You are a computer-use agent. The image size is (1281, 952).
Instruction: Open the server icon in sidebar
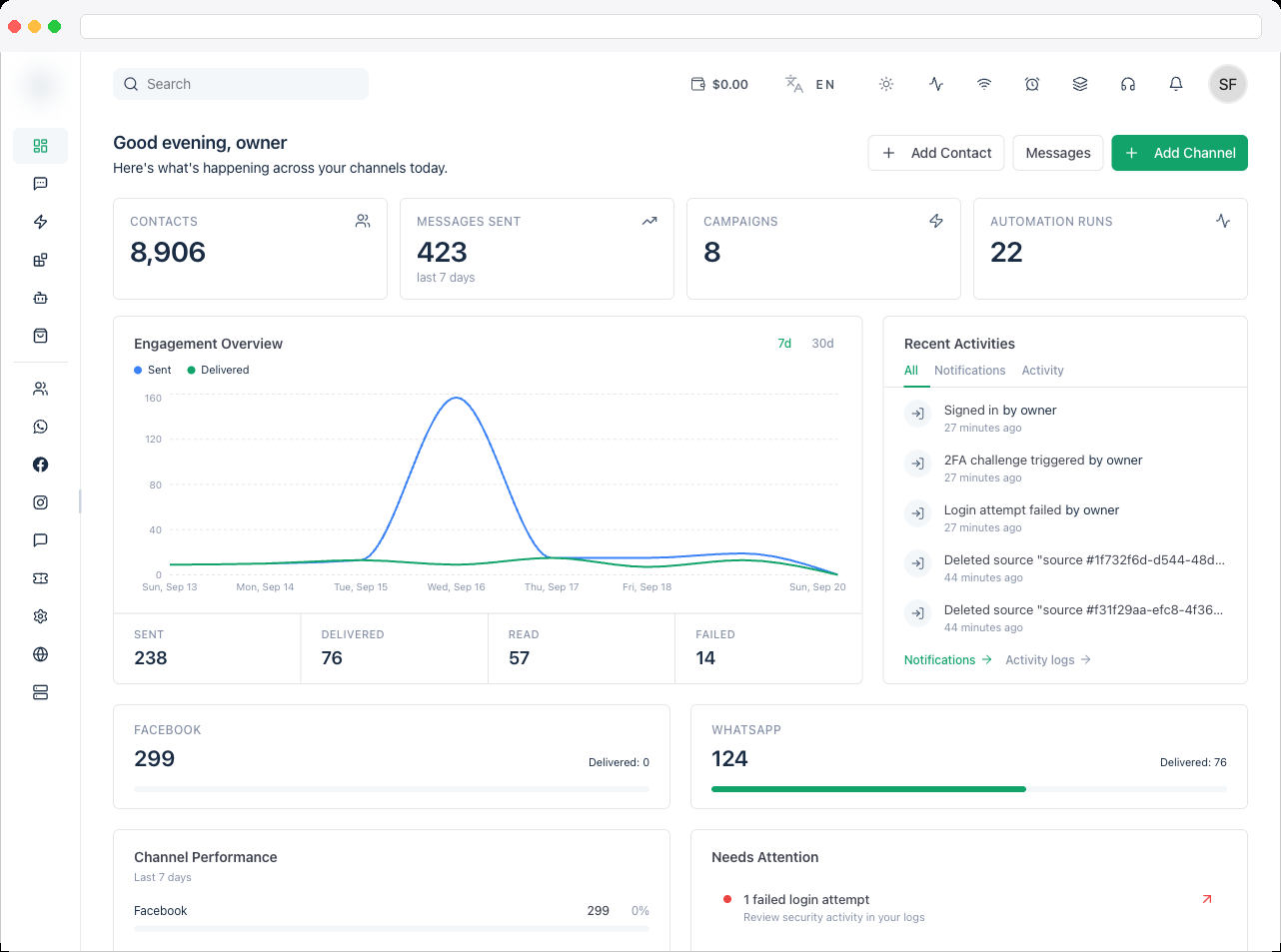[40, 692]
